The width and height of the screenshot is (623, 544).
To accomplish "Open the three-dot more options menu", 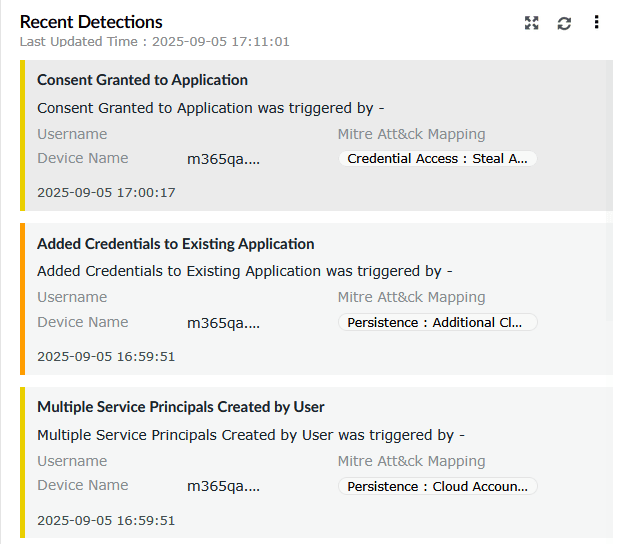I will click(x=597, y=23).
